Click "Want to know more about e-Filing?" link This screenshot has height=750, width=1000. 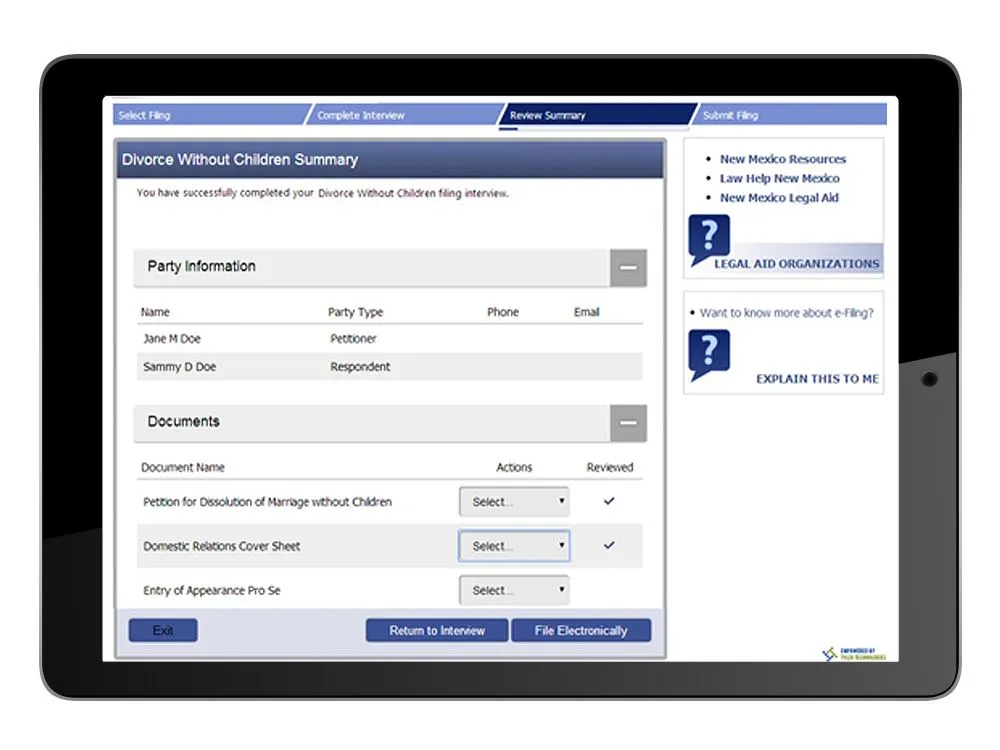[x=786, y=313]
